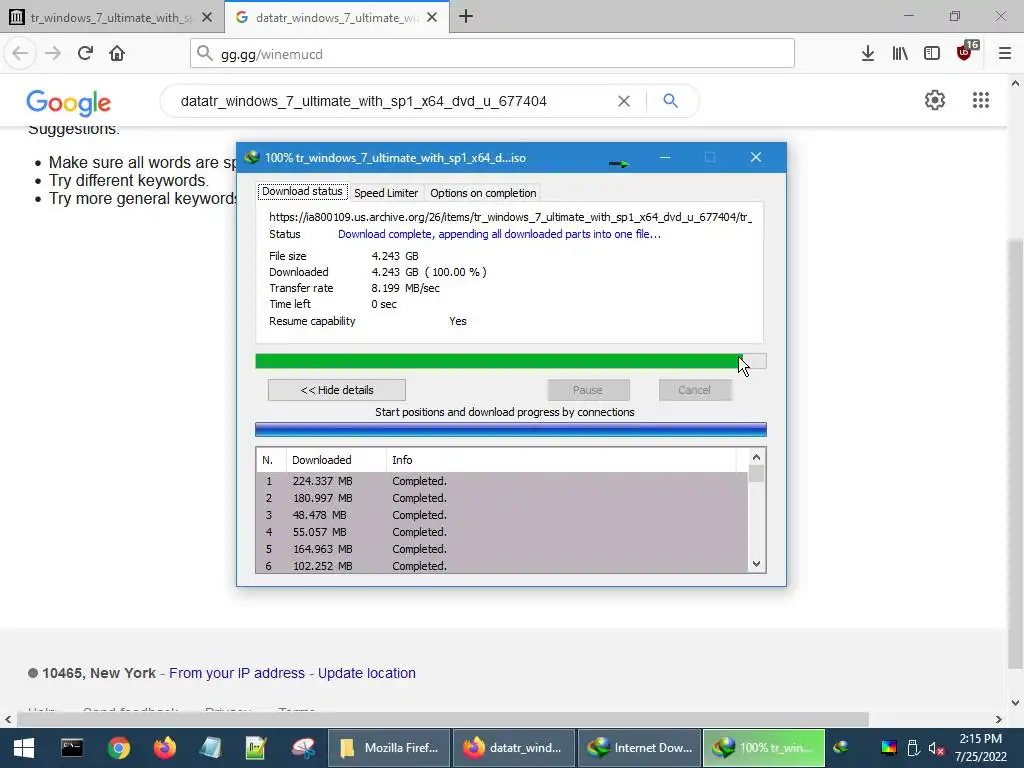Click the Google search magnifier button
The image size is (1024, 768).
tap(670, 101)
